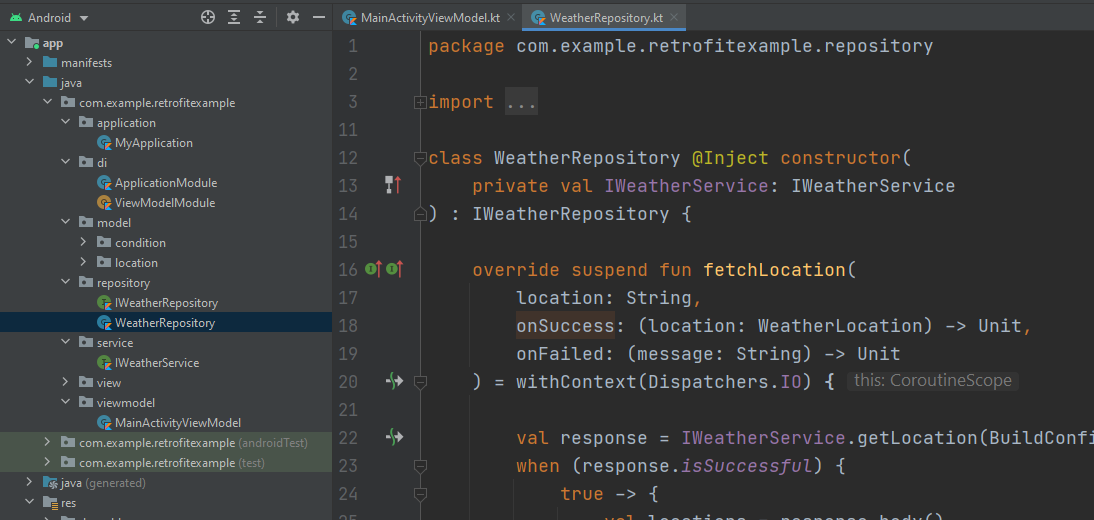The width and height of the screenshot is (1094, 520).
Task: Click the dependency gutter icon on line 13
Action: coord(394,185)
